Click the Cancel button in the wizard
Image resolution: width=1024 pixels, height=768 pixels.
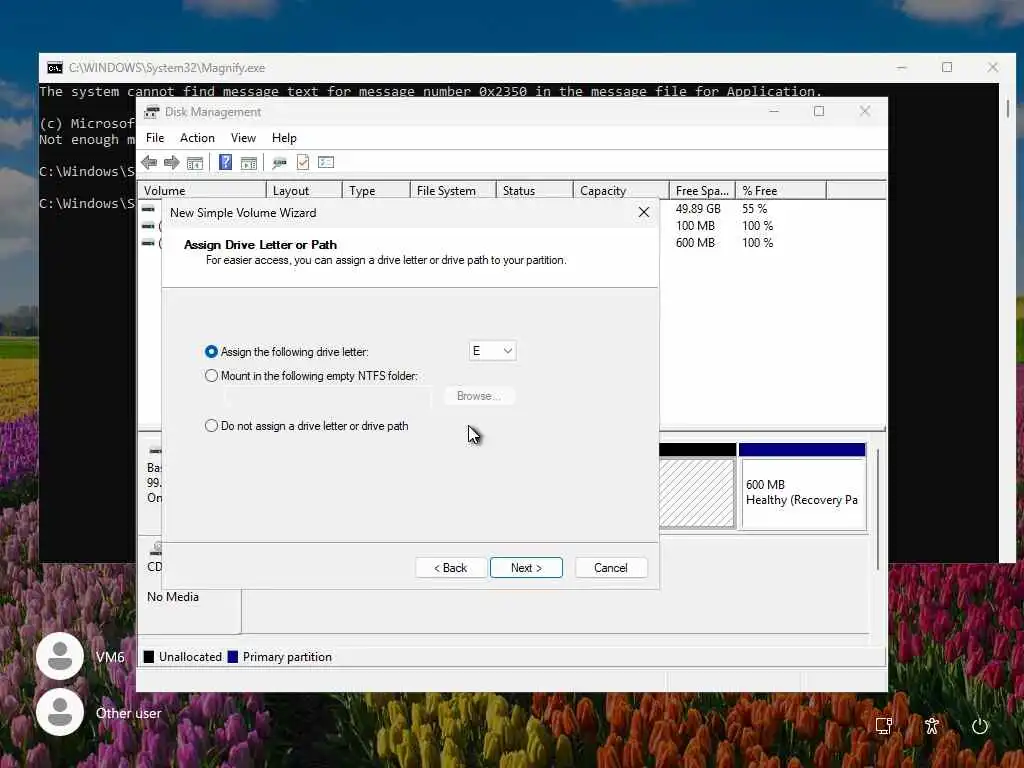pos(611,568)
